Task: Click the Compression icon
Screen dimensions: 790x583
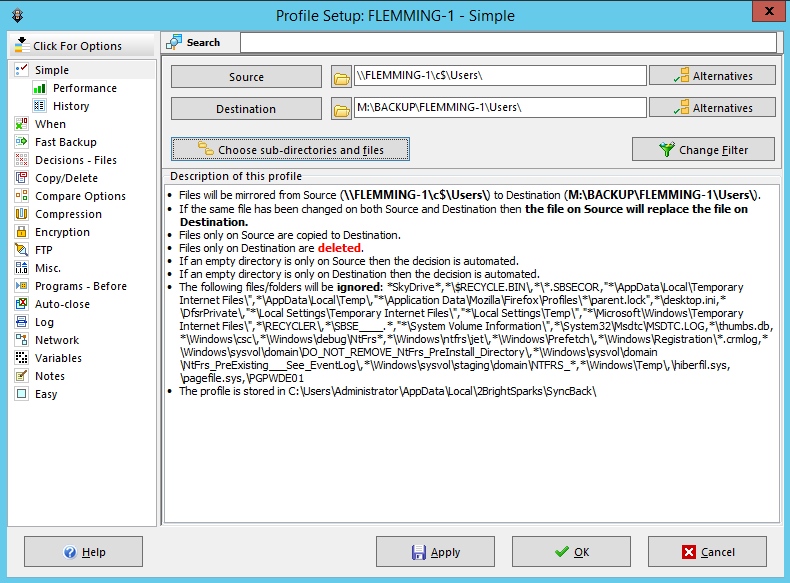Action: coord(22,214)
